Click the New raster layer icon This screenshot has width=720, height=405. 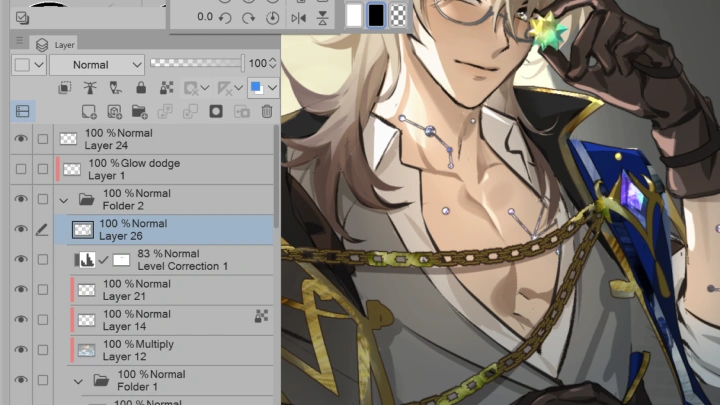89,111
